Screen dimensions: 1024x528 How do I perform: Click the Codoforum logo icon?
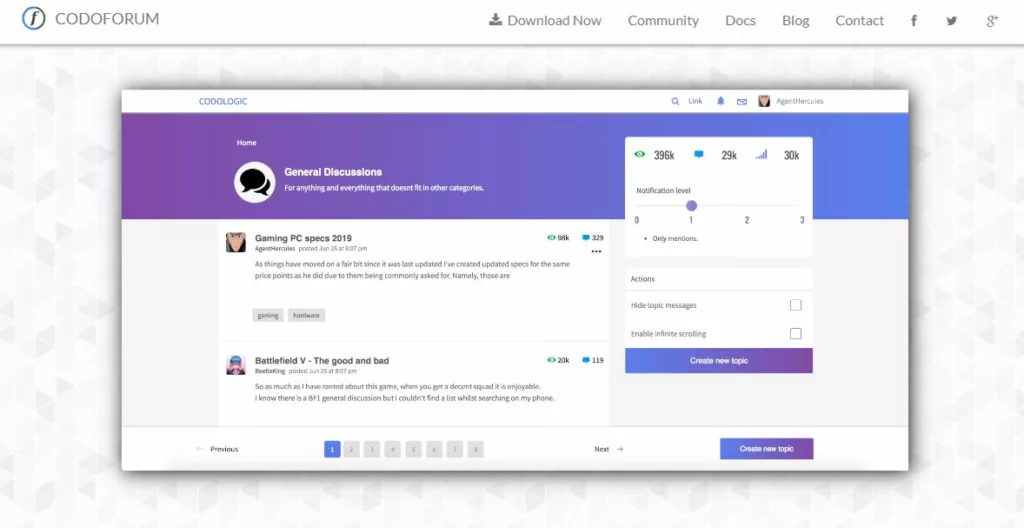click(34, 19)
